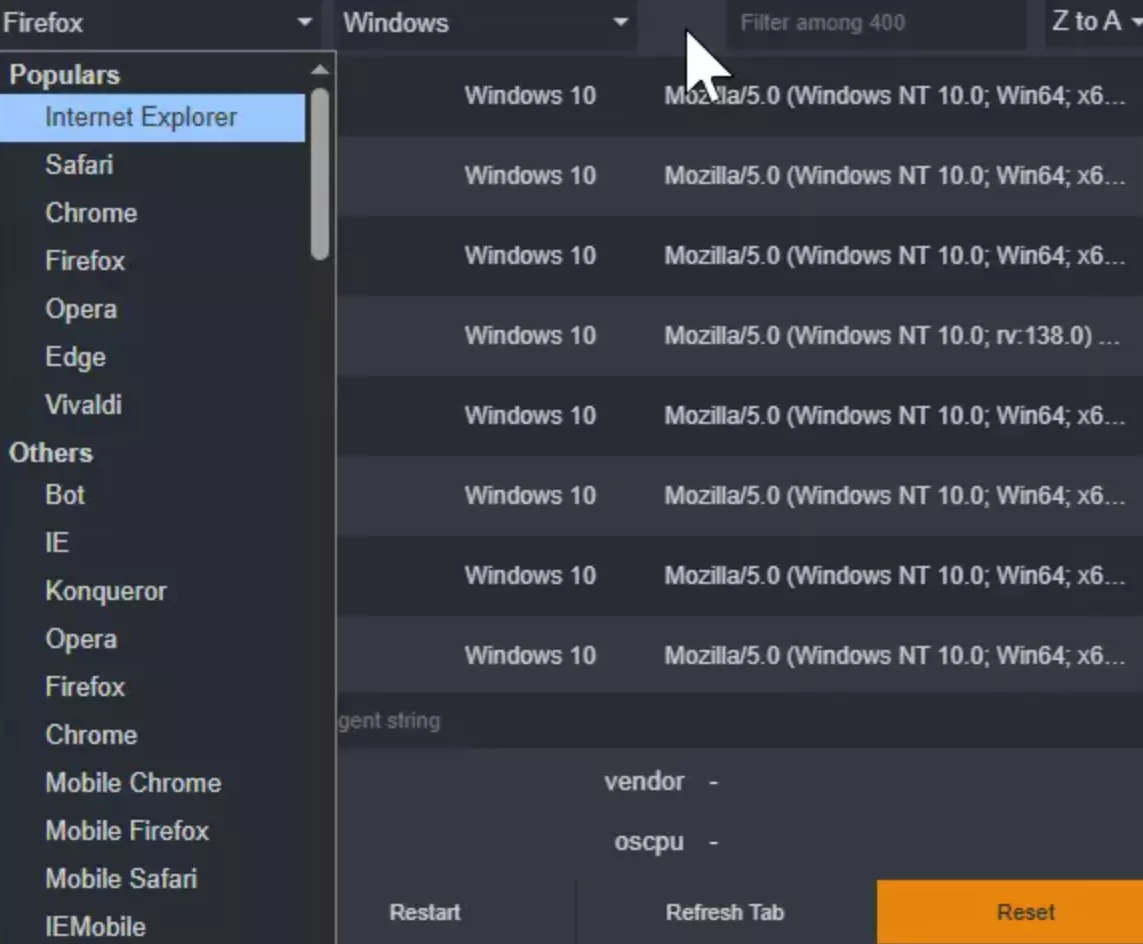Click the browser list scrollbar thumb
The width and height of the screenshot is (1143, 944).
click(x=319, y=173)
